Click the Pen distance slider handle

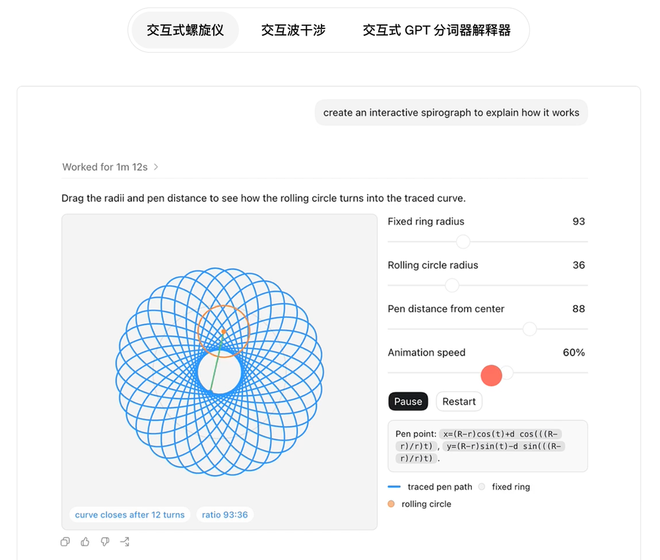pyautogui.click(x=530, y=329)
